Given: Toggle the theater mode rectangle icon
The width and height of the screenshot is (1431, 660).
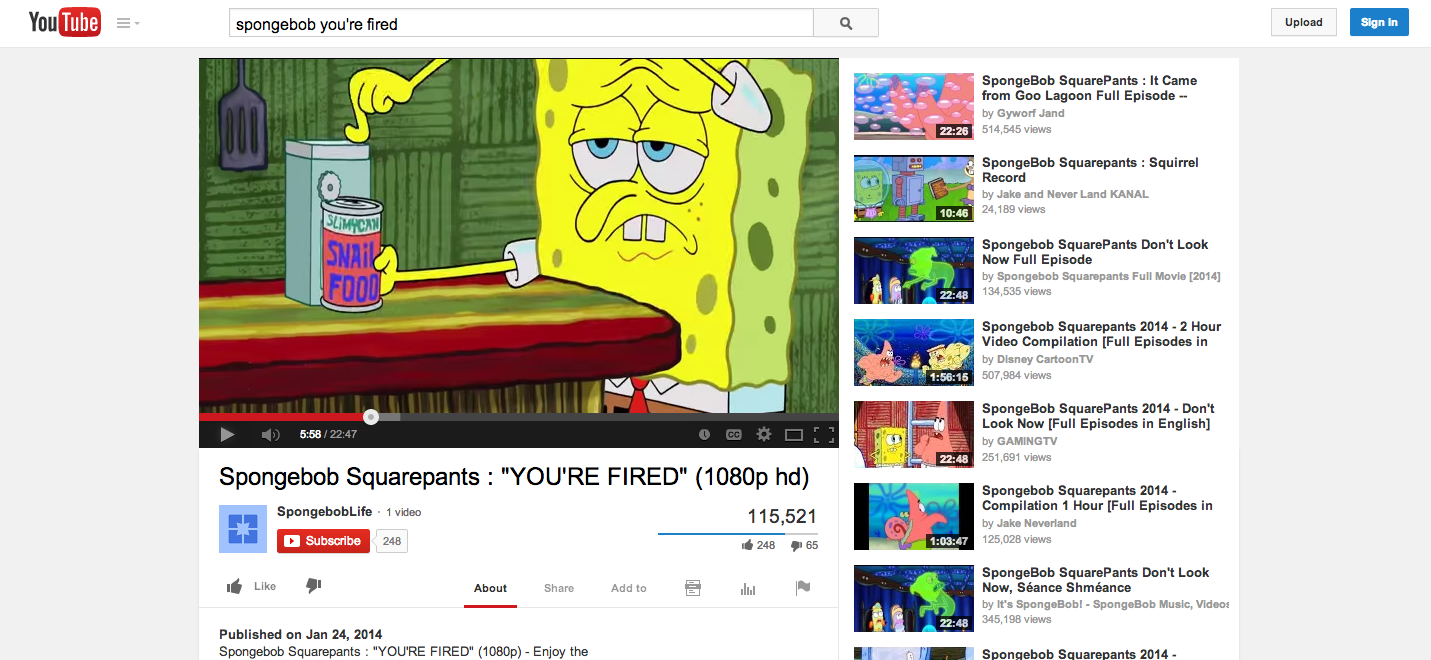Looking at the screenshot, I should click(x=794, y=434).
